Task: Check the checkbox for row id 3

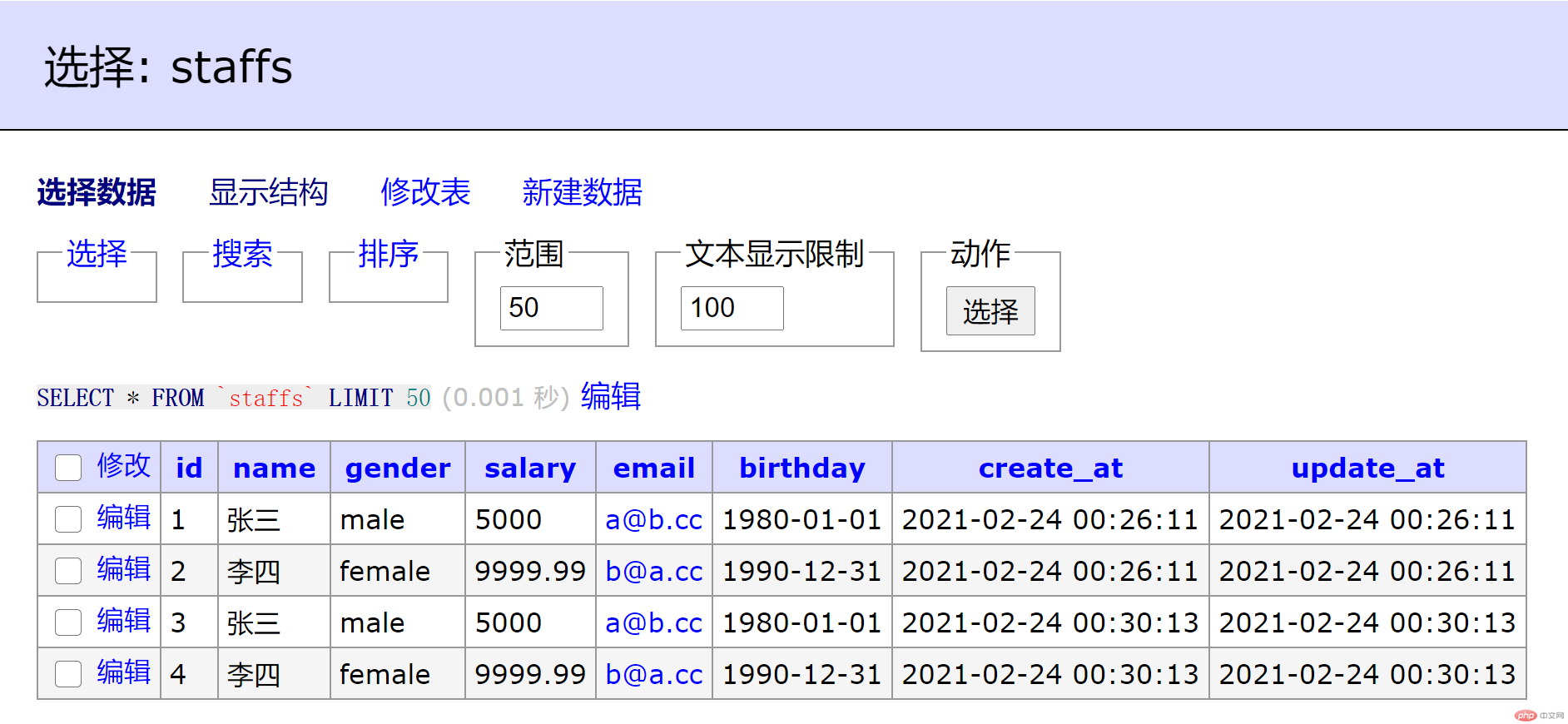Action: (x=68, y=622)
